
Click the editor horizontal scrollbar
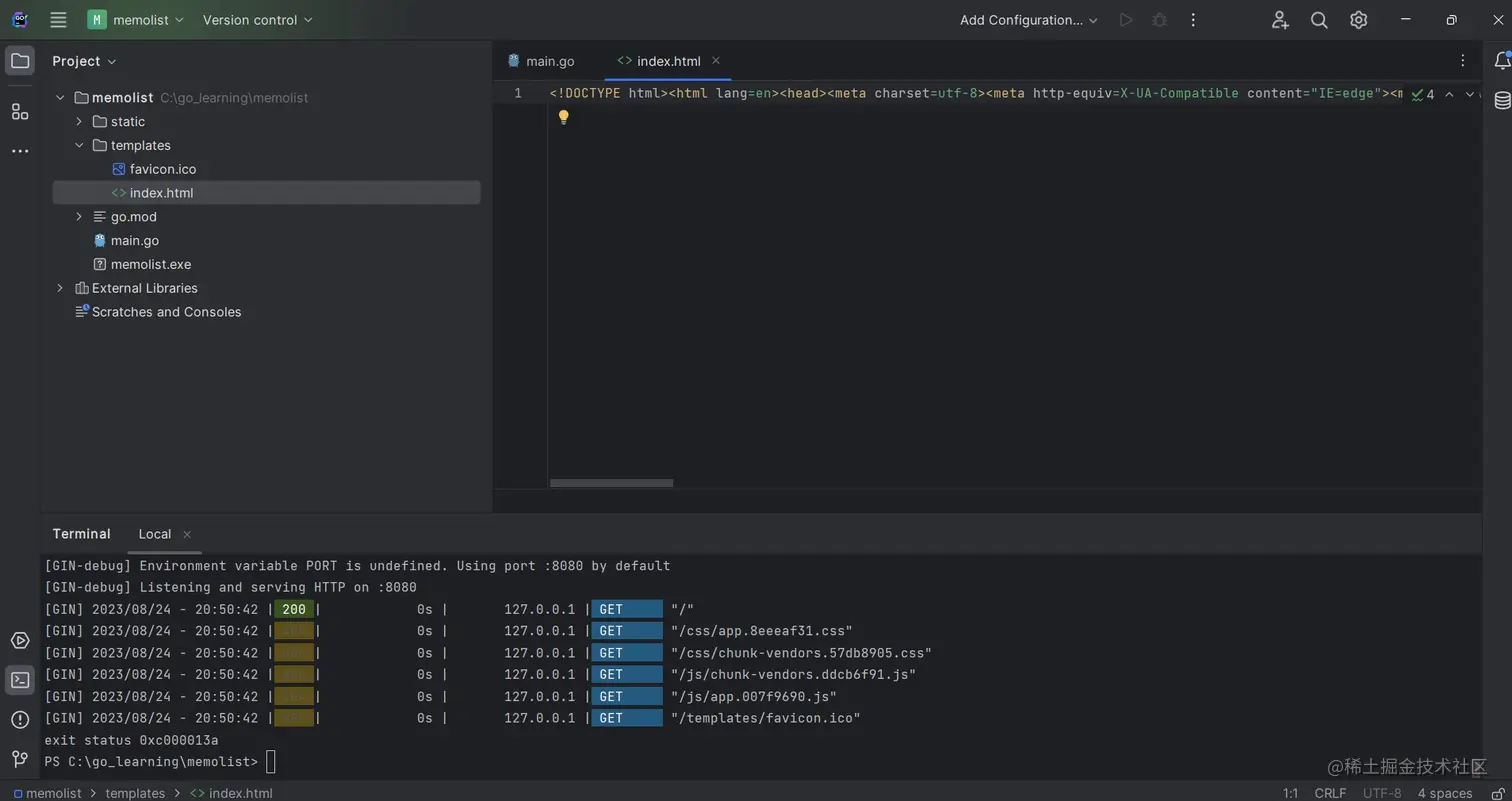[x=611, y=483]
